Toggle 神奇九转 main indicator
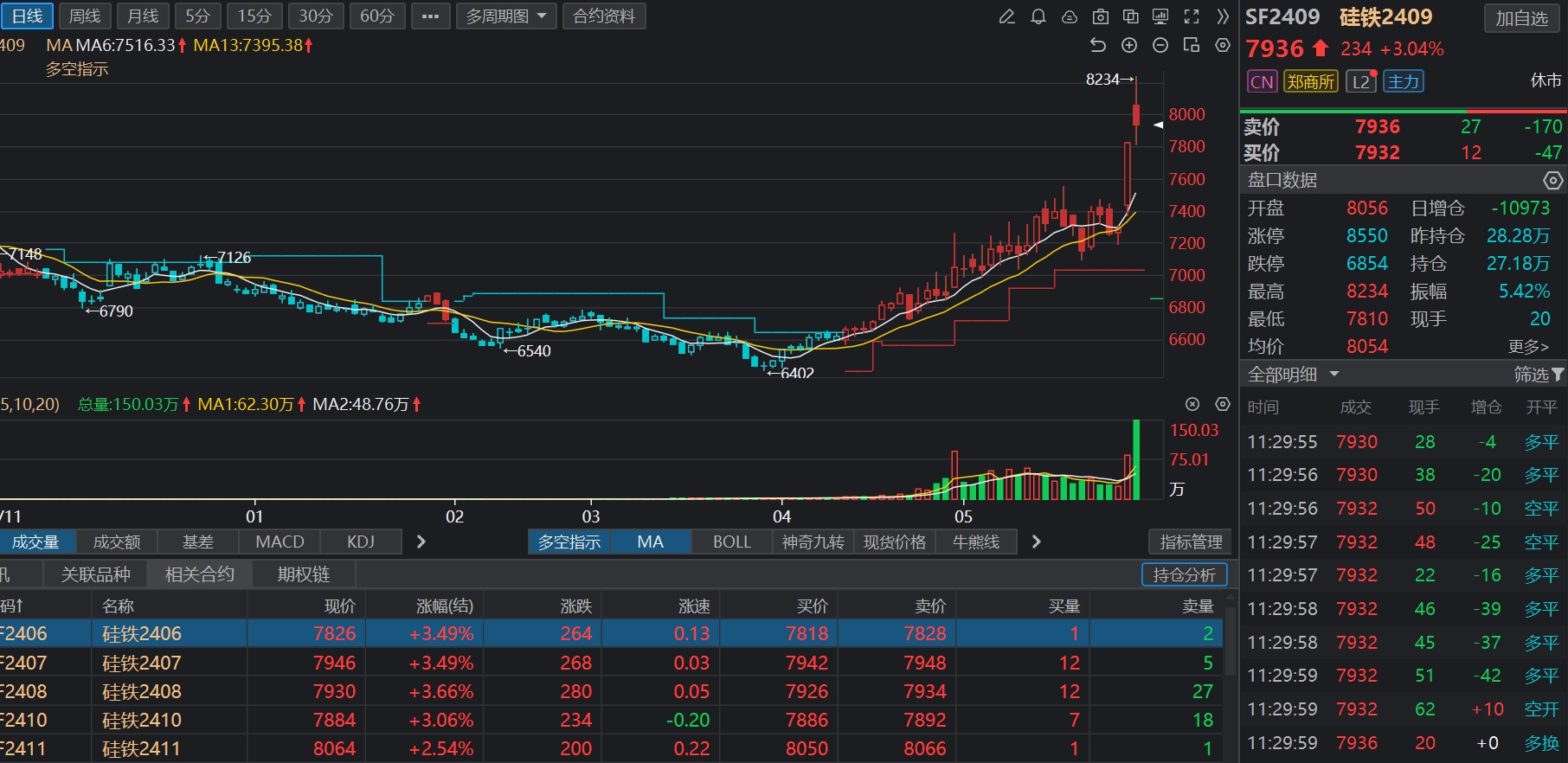Viewport: 1568px width, 763px height. tap(813, 542)
